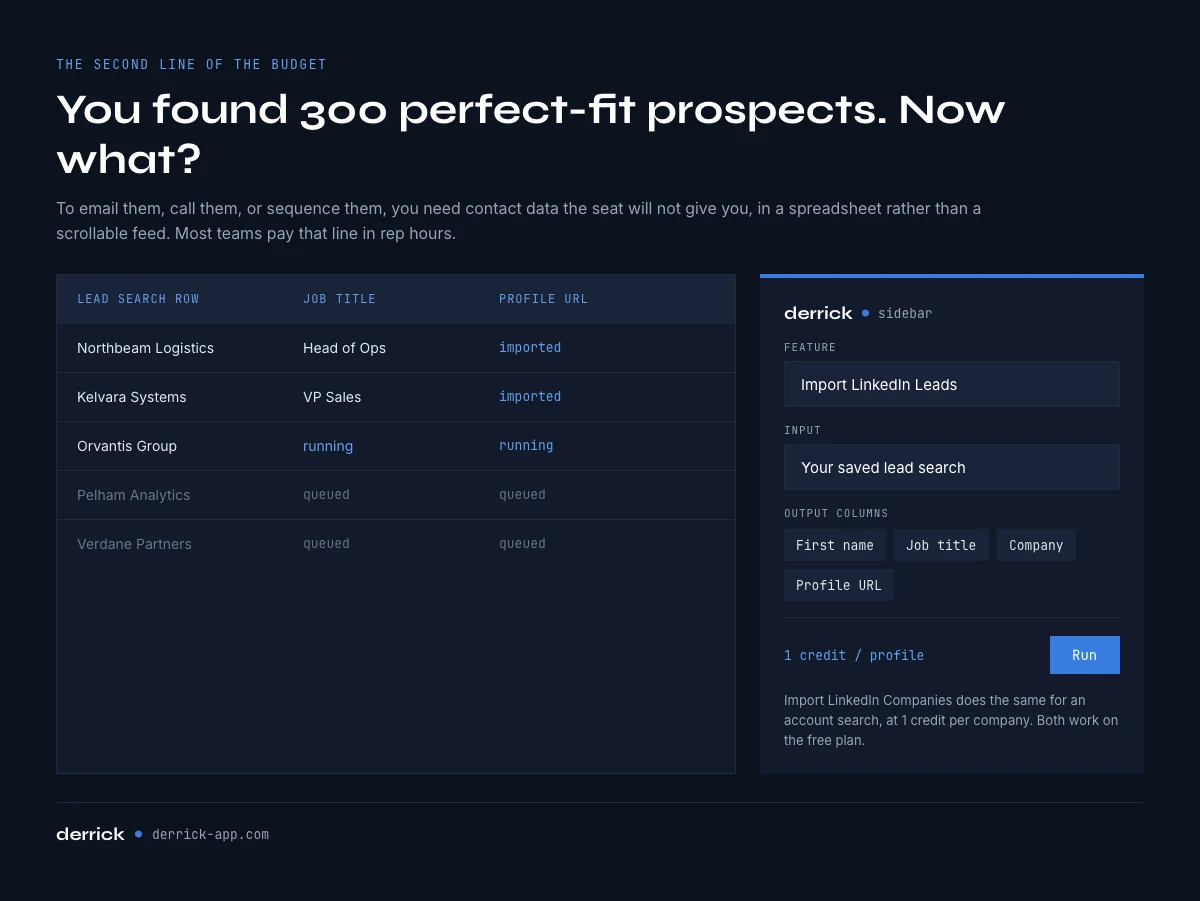Viewport: 1200px width, 901px height.
Task: Select the queued Pelham Analytics row
Action: coord(396,495)
